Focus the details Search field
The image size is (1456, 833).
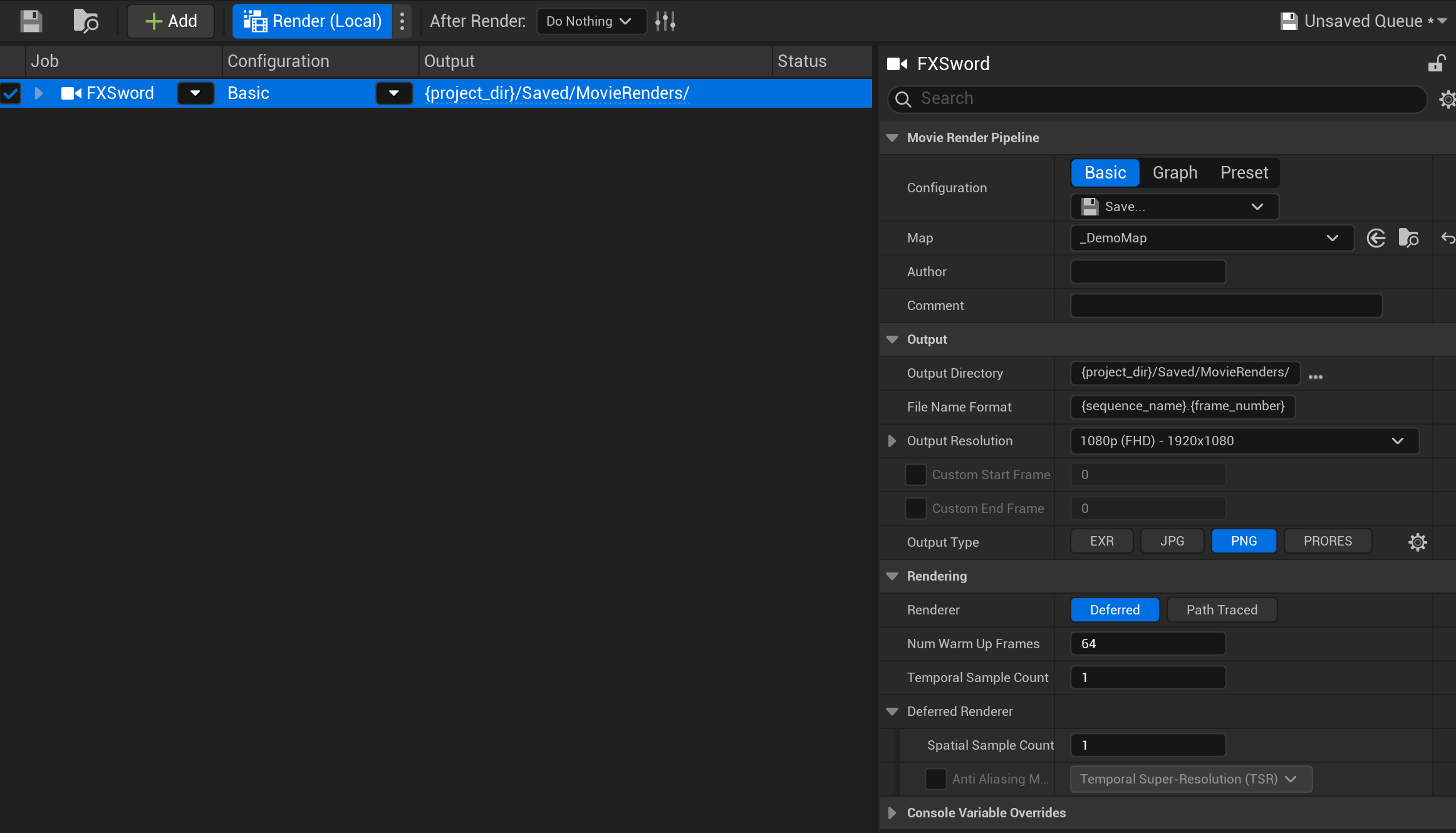1157,99
